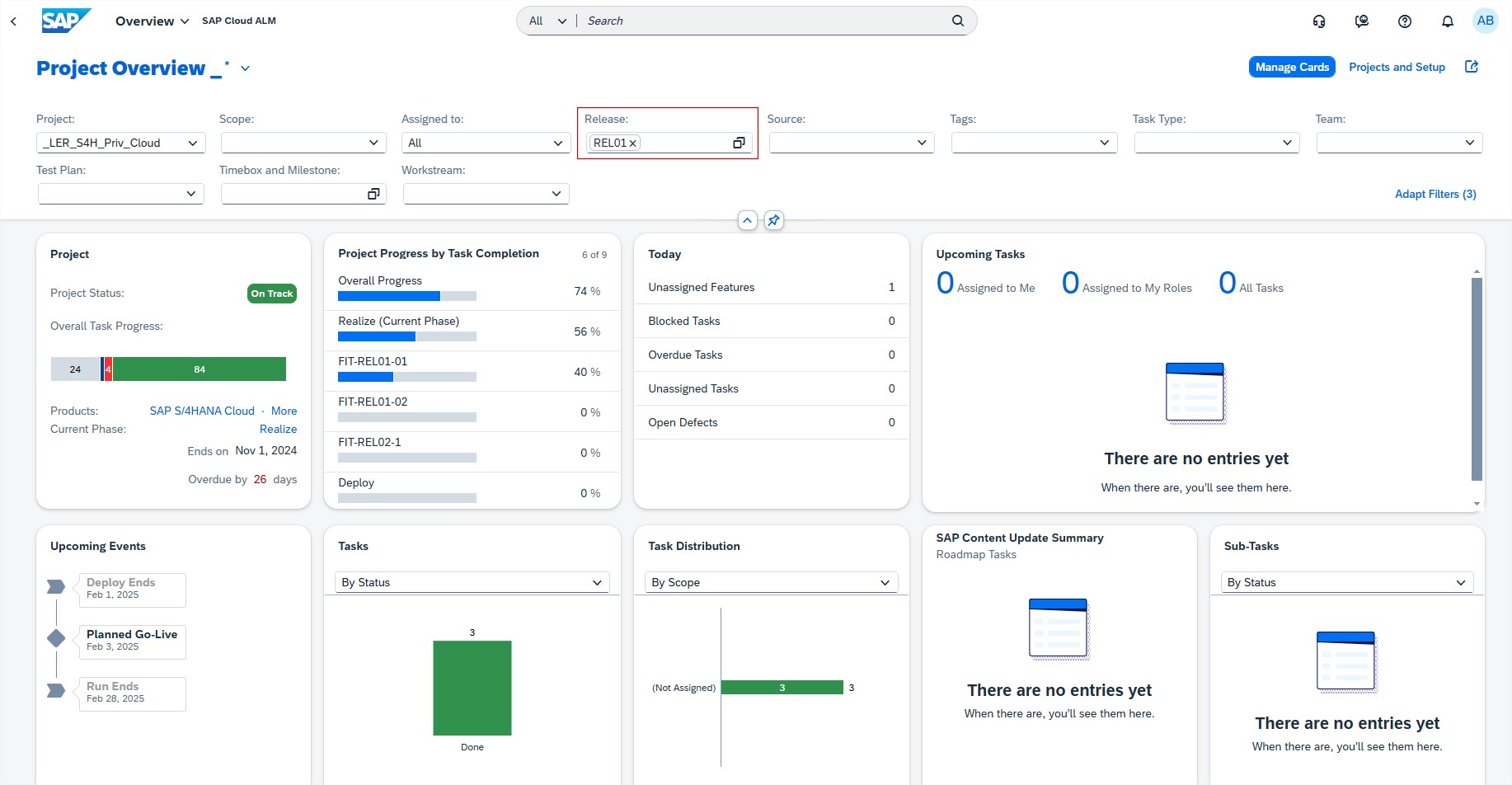Open Release value help dialog icon
The height and width of the screenshot is (785, 1512).
coord(739,143)
